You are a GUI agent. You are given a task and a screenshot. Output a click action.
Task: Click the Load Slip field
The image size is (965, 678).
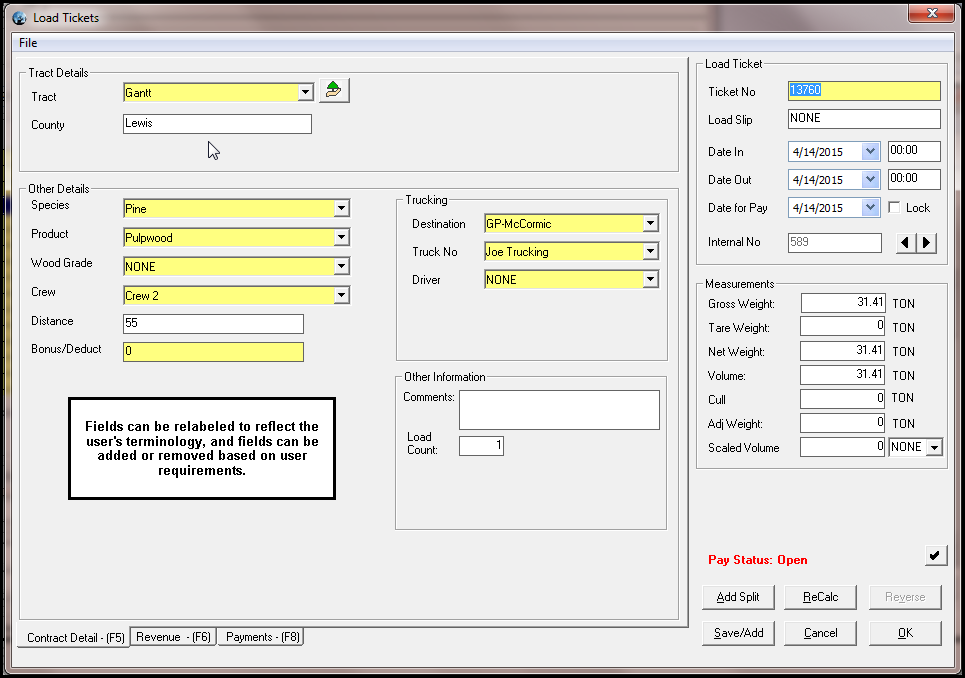(864, 119)
